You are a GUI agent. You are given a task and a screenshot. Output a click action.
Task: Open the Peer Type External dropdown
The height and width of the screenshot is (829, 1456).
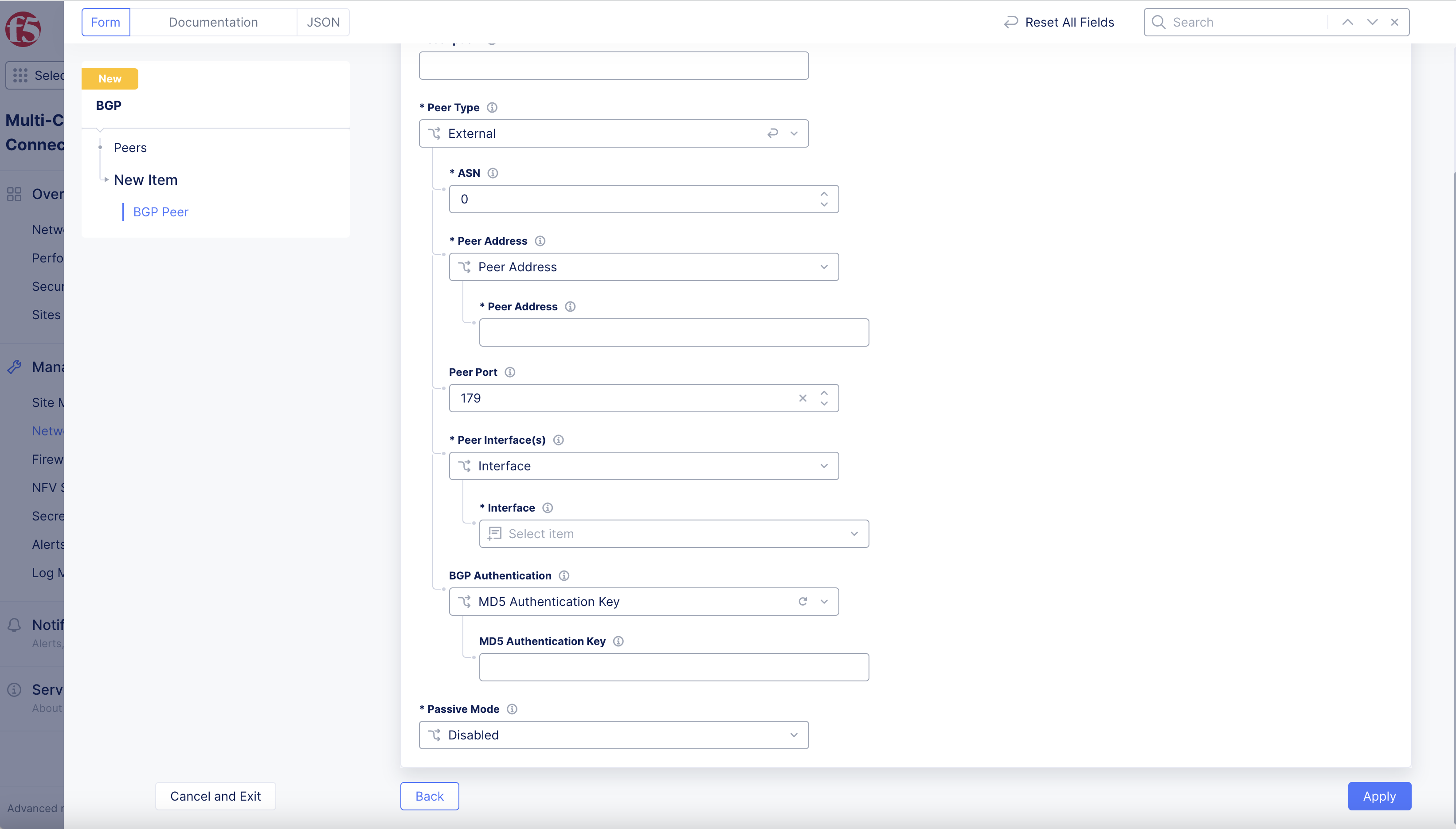coord(614,133)
